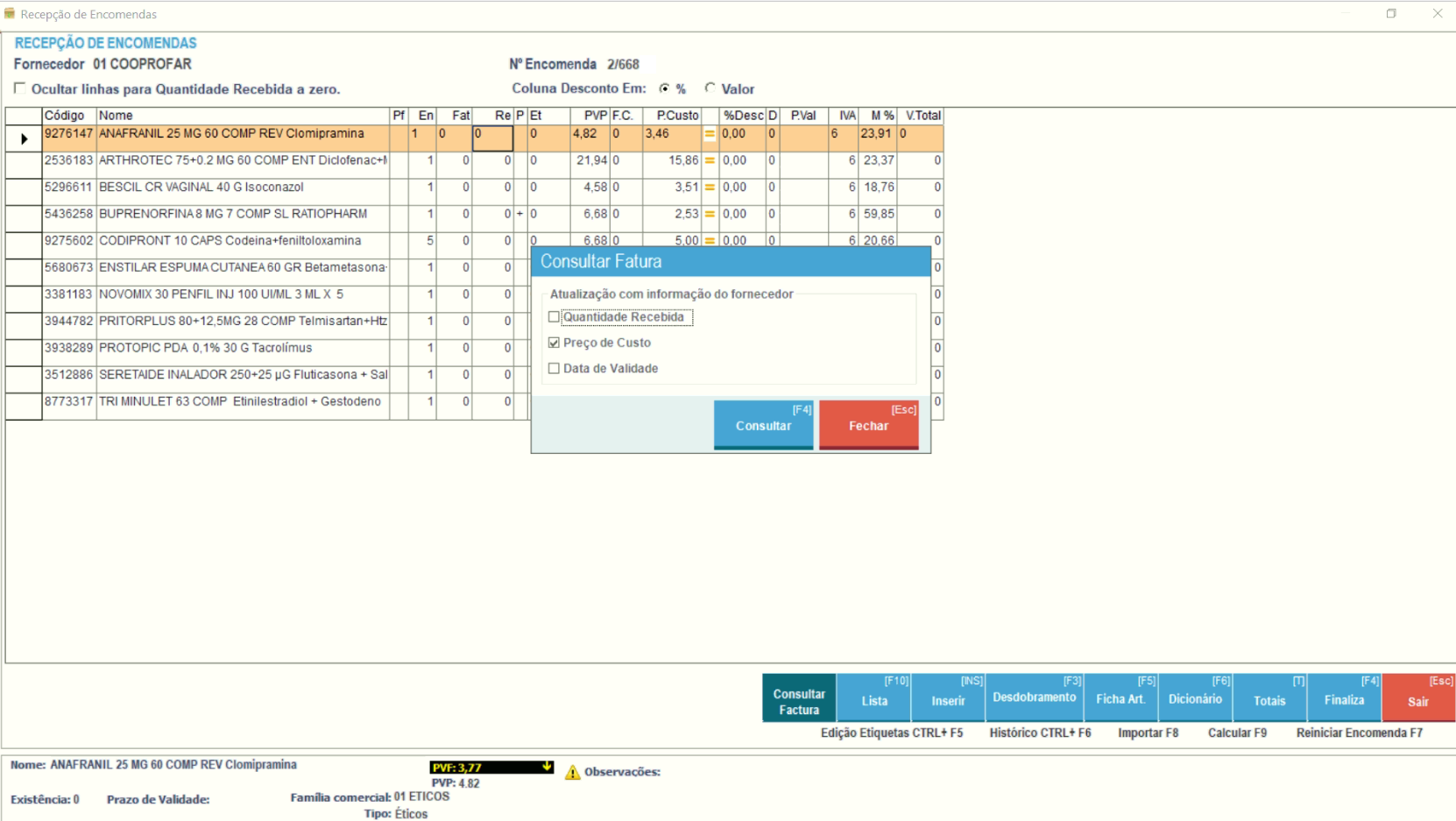This screenshot has width=1456, height=821.
Task: Open Lista from the bottom toolbar
Action: 873,698
